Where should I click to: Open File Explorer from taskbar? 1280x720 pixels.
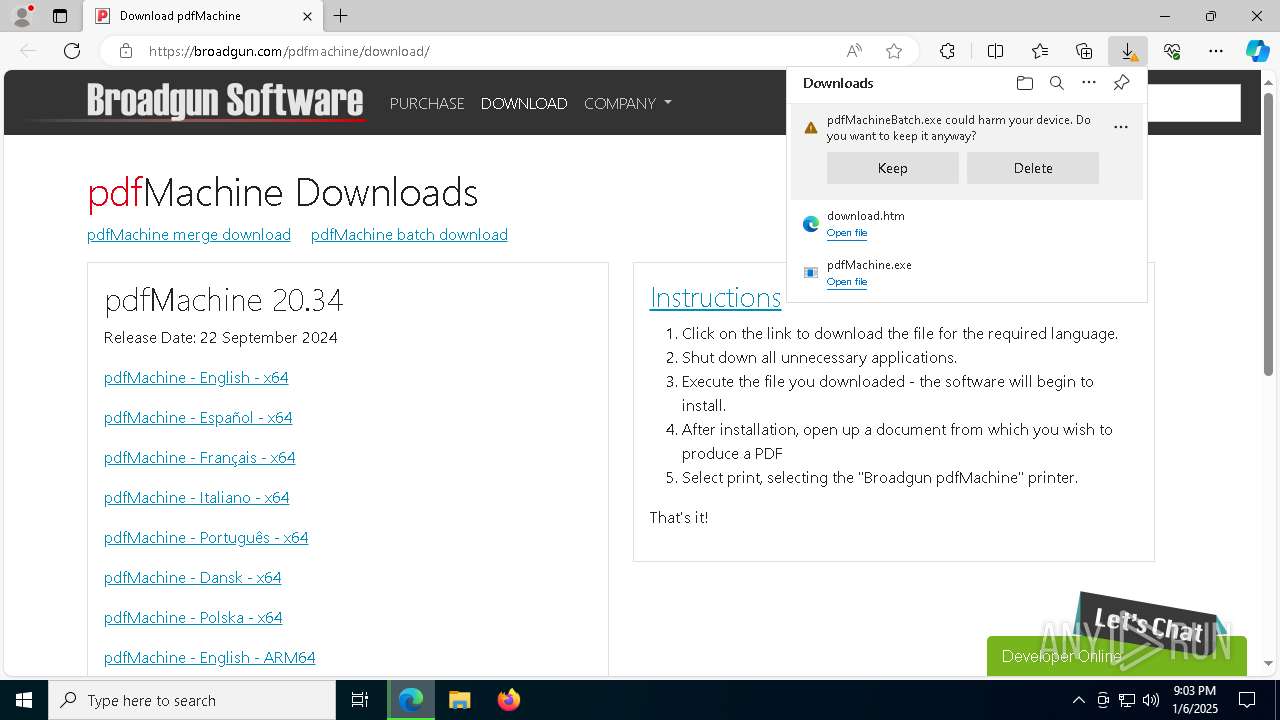tap(460, 700)
